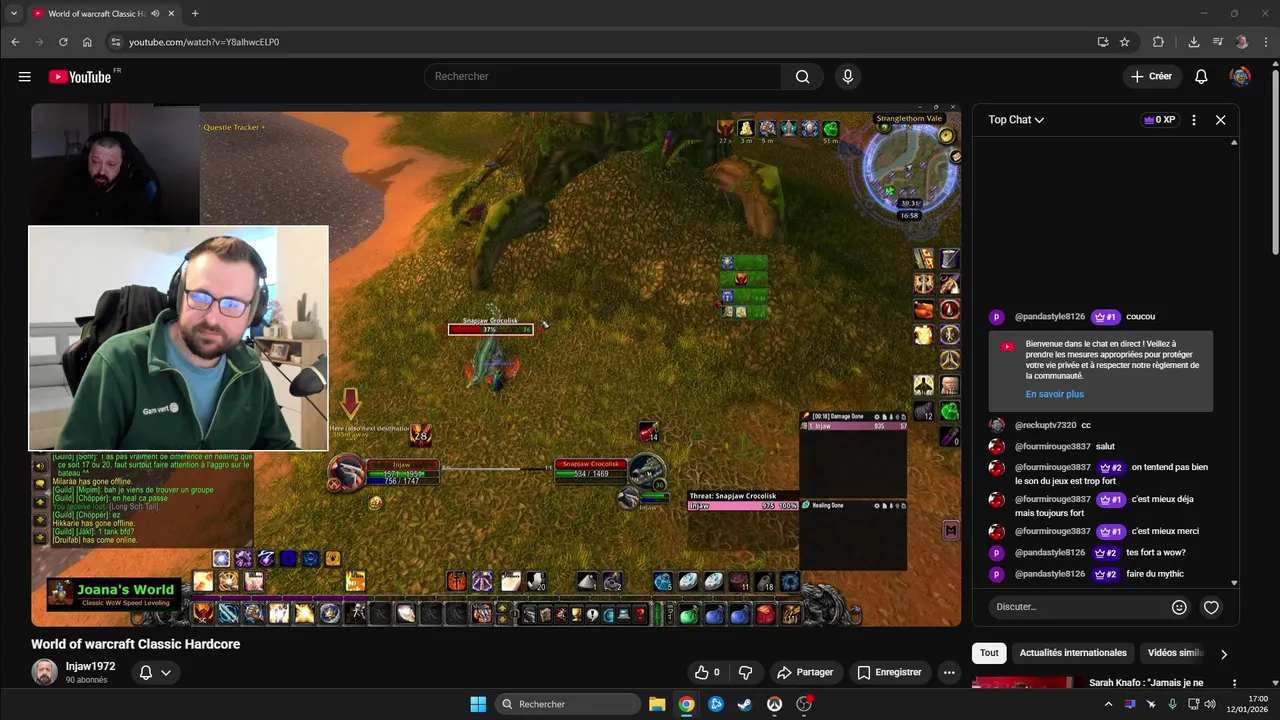Go to YouTube home via logo

[x=80, y=76]
